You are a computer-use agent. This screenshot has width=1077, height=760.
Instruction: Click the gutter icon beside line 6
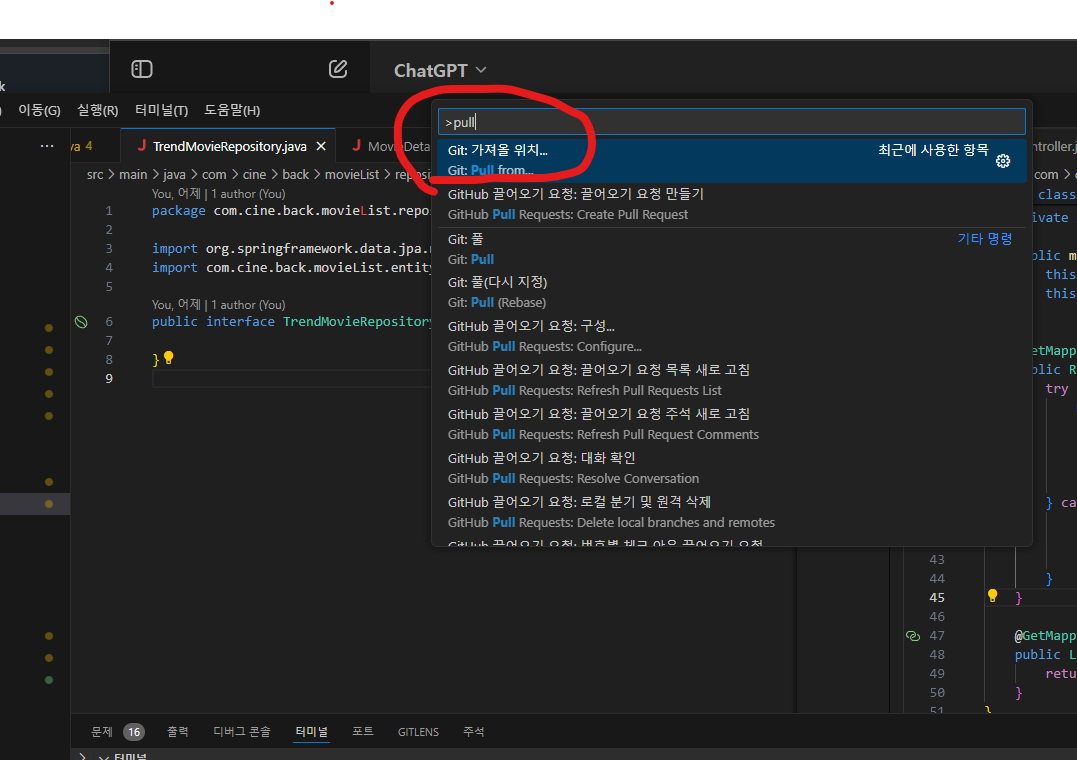[x=81, y=322]
